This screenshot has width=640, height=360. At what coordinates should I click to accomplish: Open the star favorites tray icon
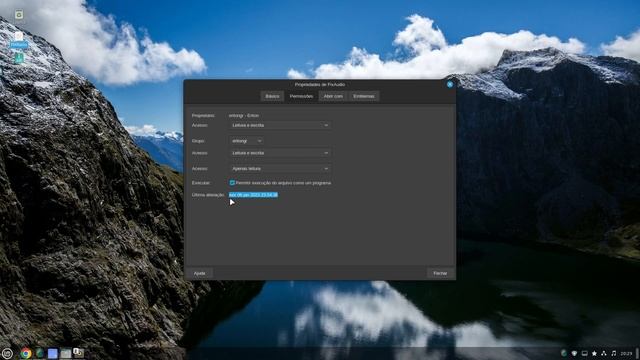click(594, 353)
